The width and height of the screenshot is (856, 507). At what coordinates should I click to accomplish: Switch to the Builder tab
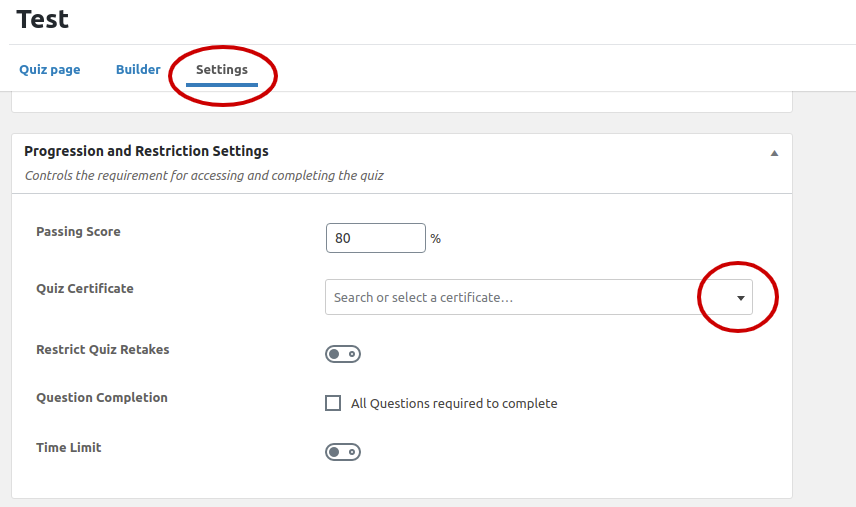(x=138, y=69)
